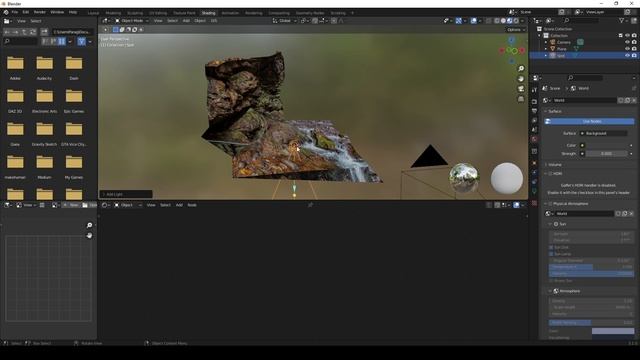Open the World properties tab icon

click(535, 140)
